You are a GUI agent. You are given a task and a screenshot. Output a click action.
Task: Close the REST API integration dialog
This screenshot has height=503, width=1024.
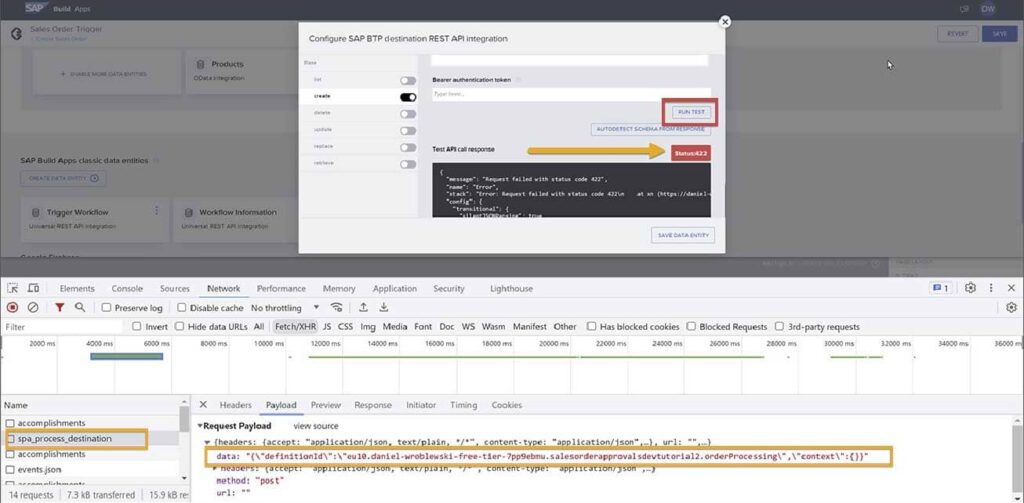point(724,22)
